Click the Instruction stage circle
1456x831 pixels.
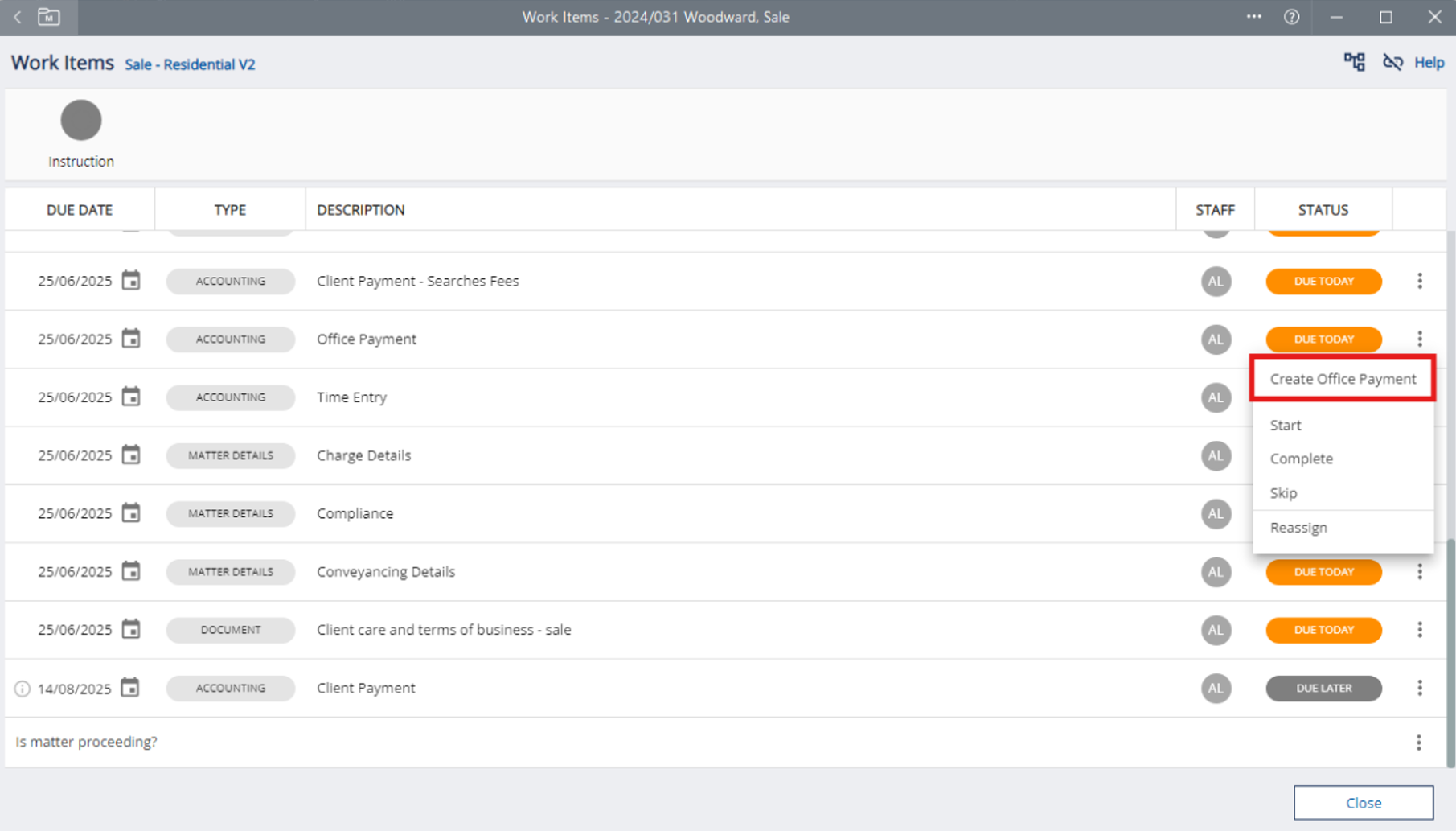coord(81,121)
